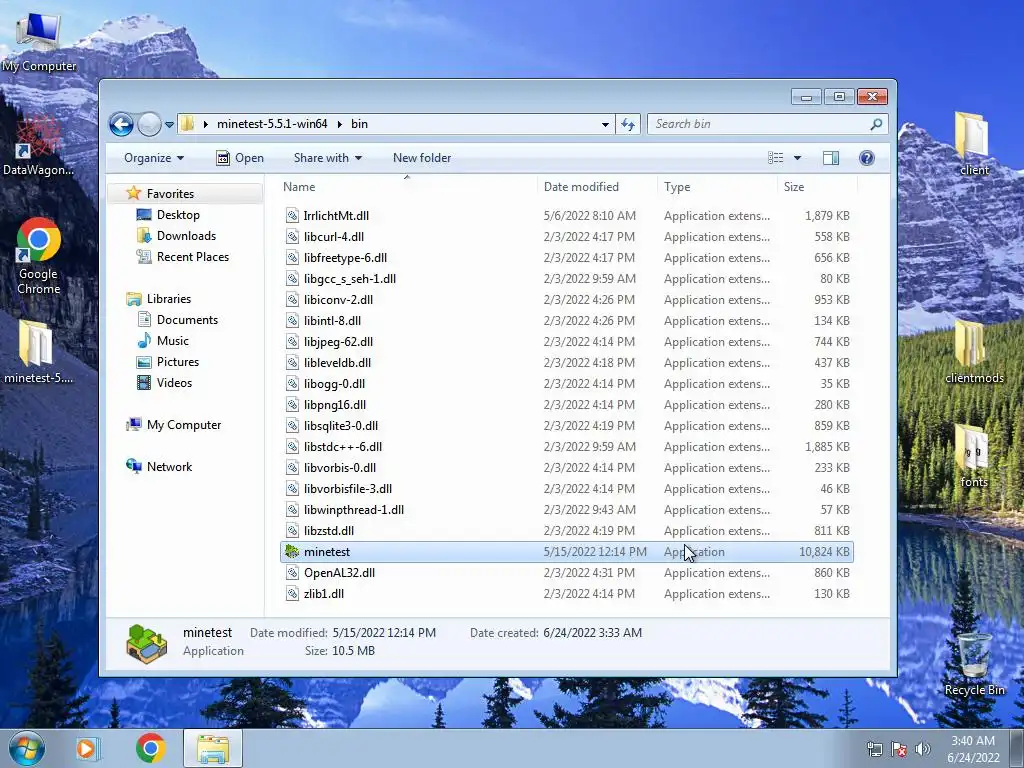1024x768 pixels.
Task: Click file name libvorbisfile-3.dll
Action: click(347, 488)
